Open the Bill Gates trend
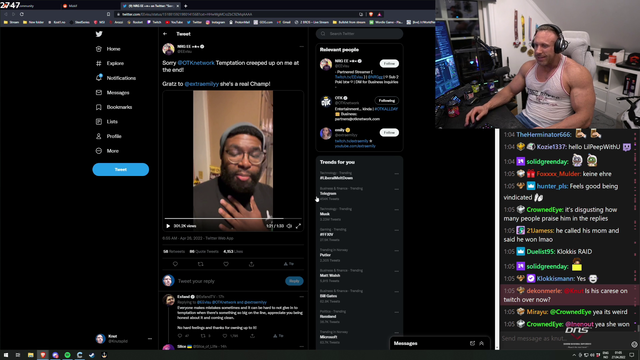Image resolution: width=640 pixels, height=360 pixels. (359, 296)
